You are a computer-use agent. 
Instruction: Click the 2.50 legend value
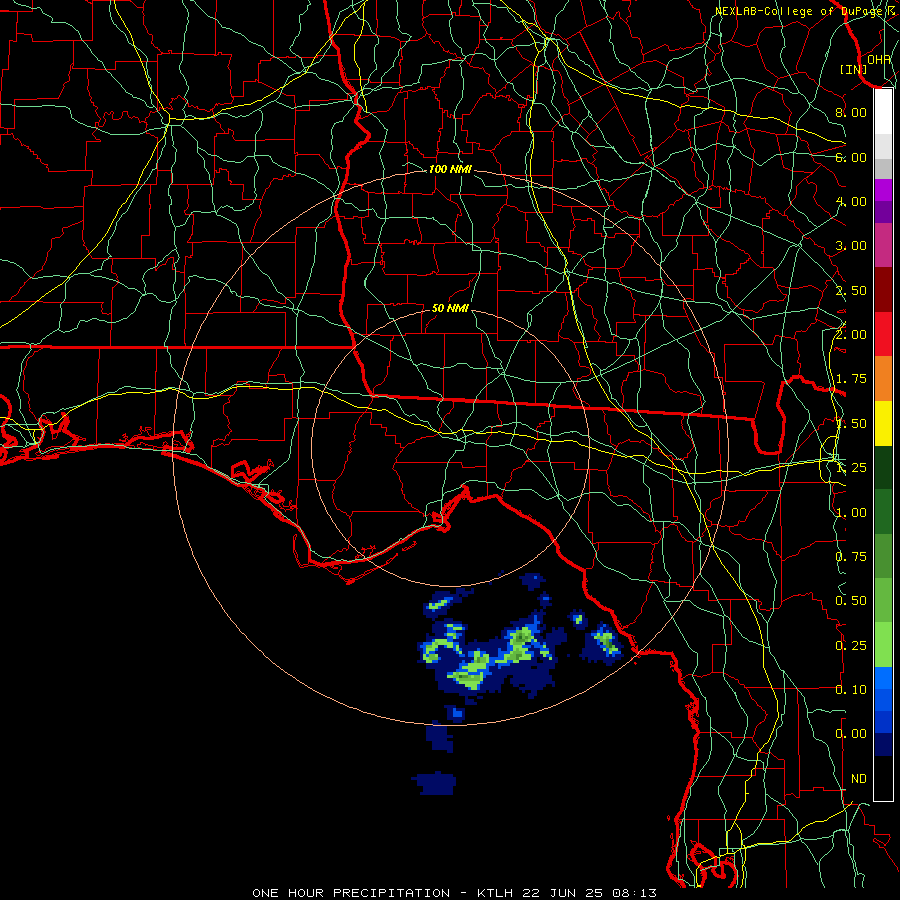pyautogui.click(x=851, y=290)
